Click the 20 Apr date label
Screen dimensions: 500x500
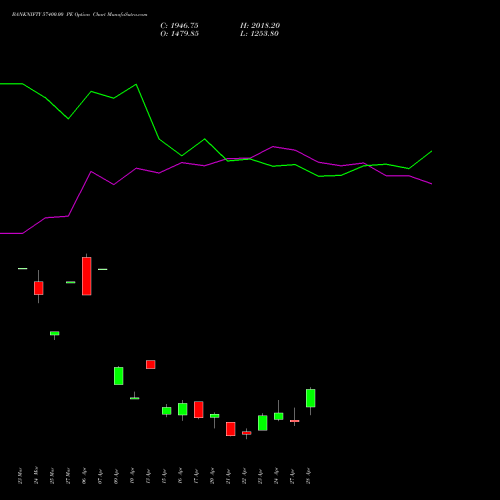coord(212,476)
